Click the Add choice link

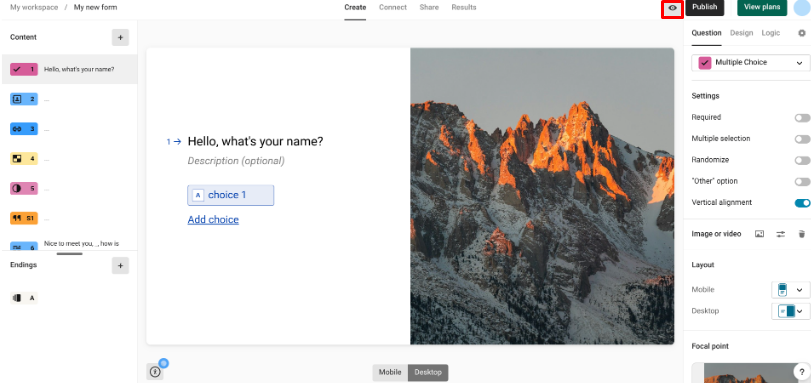tap(213, 219)
